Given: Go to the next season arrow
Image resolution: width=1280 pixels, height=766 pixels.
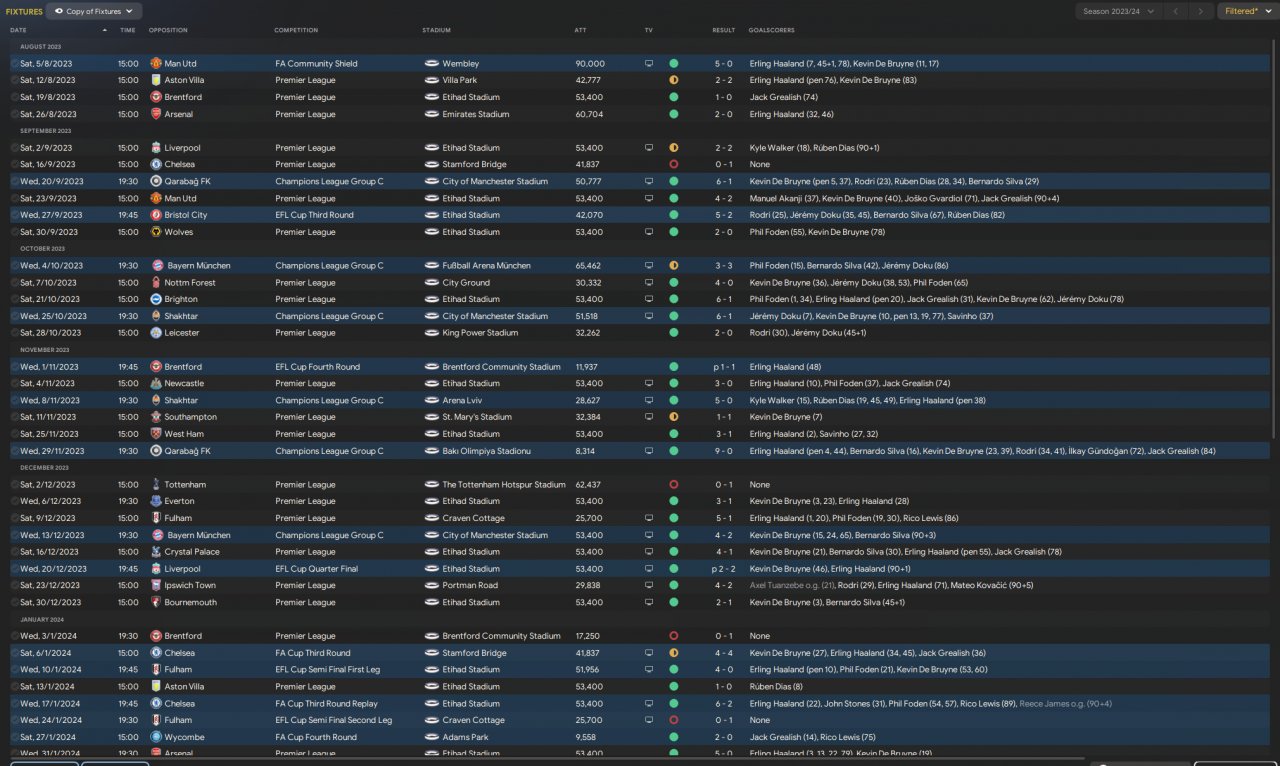Looking at the screenshot, I should click(1201, 11).
